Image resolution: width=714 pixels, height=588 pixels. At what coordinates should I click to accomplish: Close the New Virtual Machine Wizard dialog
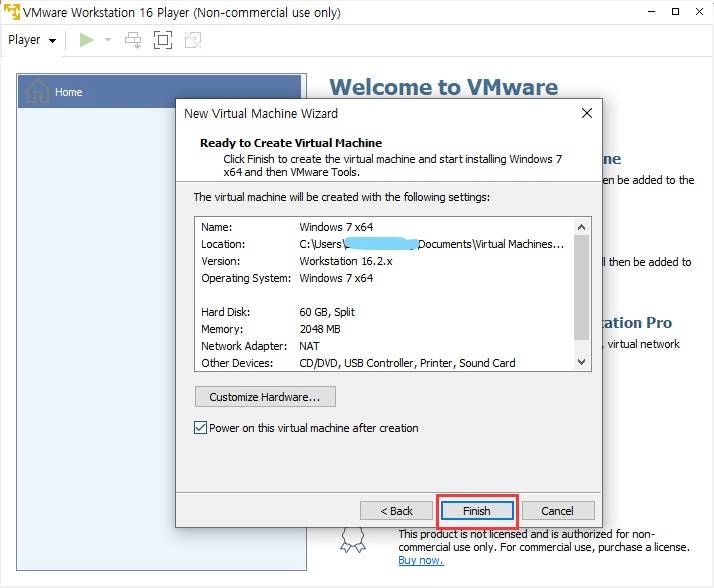(x=586, y=113)
